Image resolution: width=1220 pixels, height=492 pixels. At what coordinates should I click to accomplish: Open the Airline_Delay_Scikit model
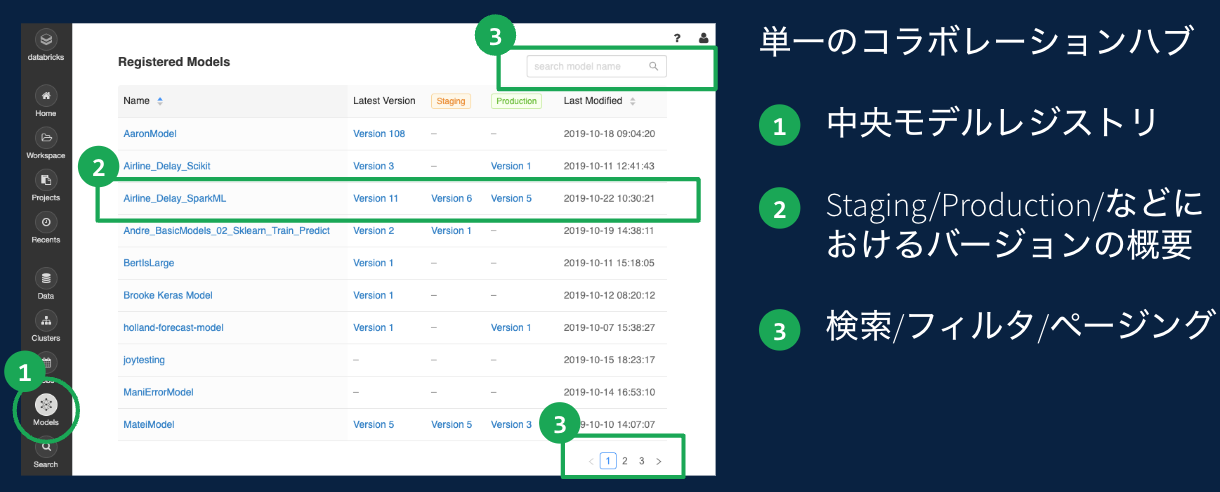pos(166,166)
